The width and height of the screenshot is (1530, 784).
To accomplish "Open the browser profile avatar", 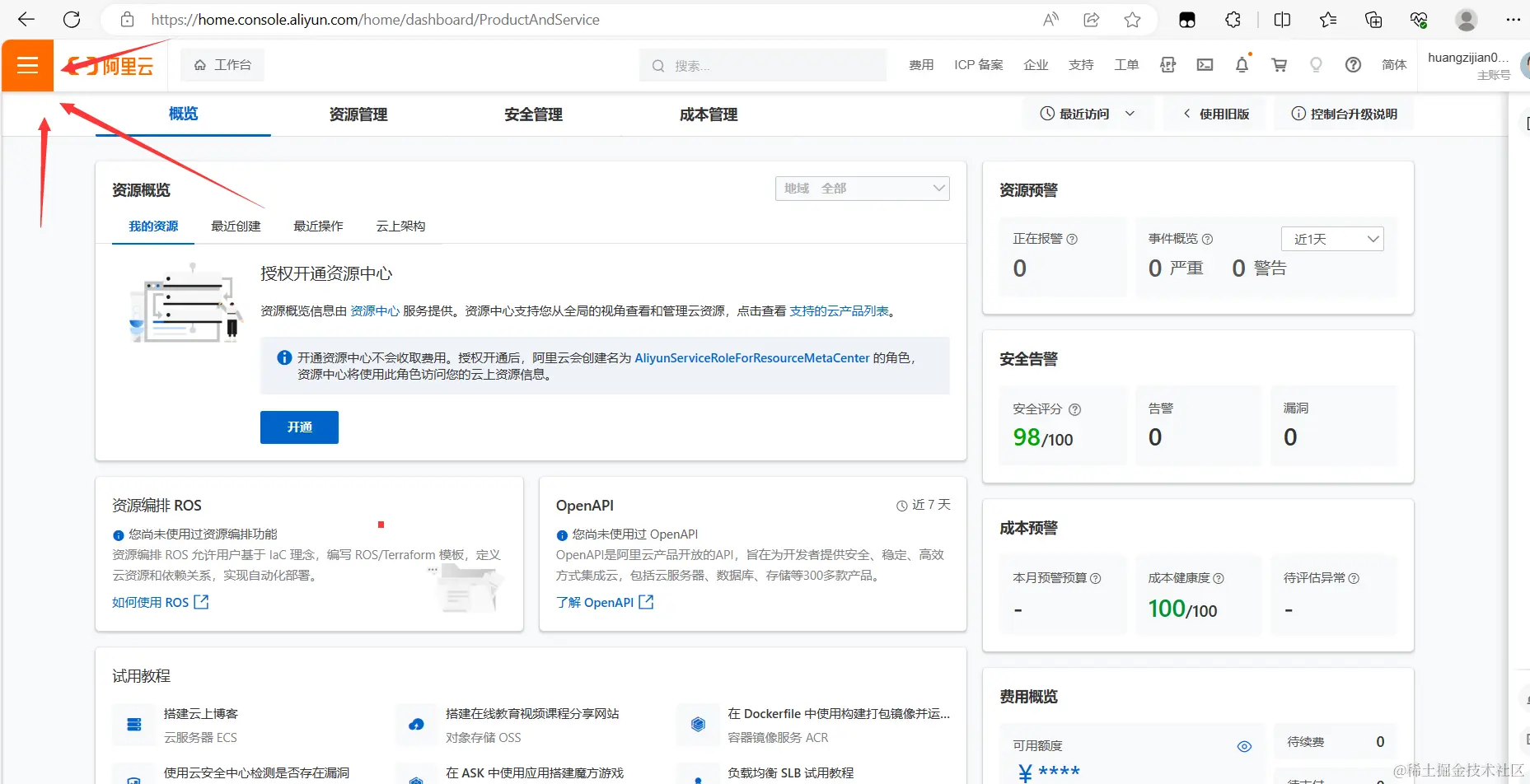I will [1467, 20].
